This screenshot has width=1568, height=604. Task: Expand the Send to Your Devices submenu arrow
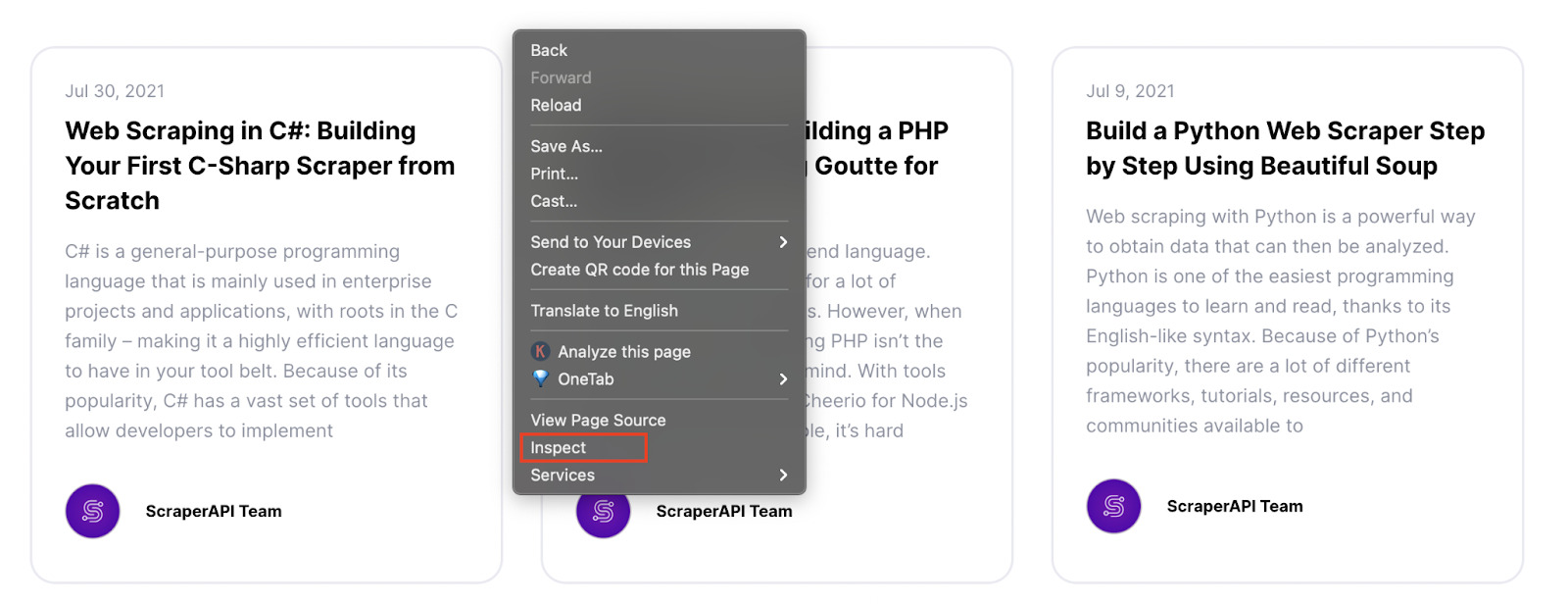pos(783,242)
